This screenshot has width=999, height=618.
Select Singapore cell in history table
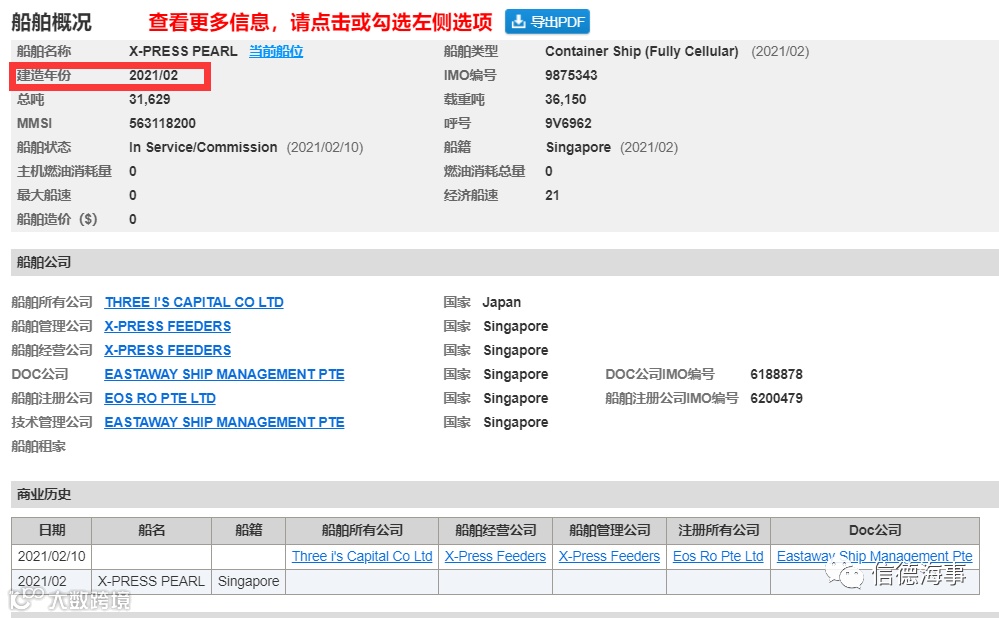coord(248,581)
